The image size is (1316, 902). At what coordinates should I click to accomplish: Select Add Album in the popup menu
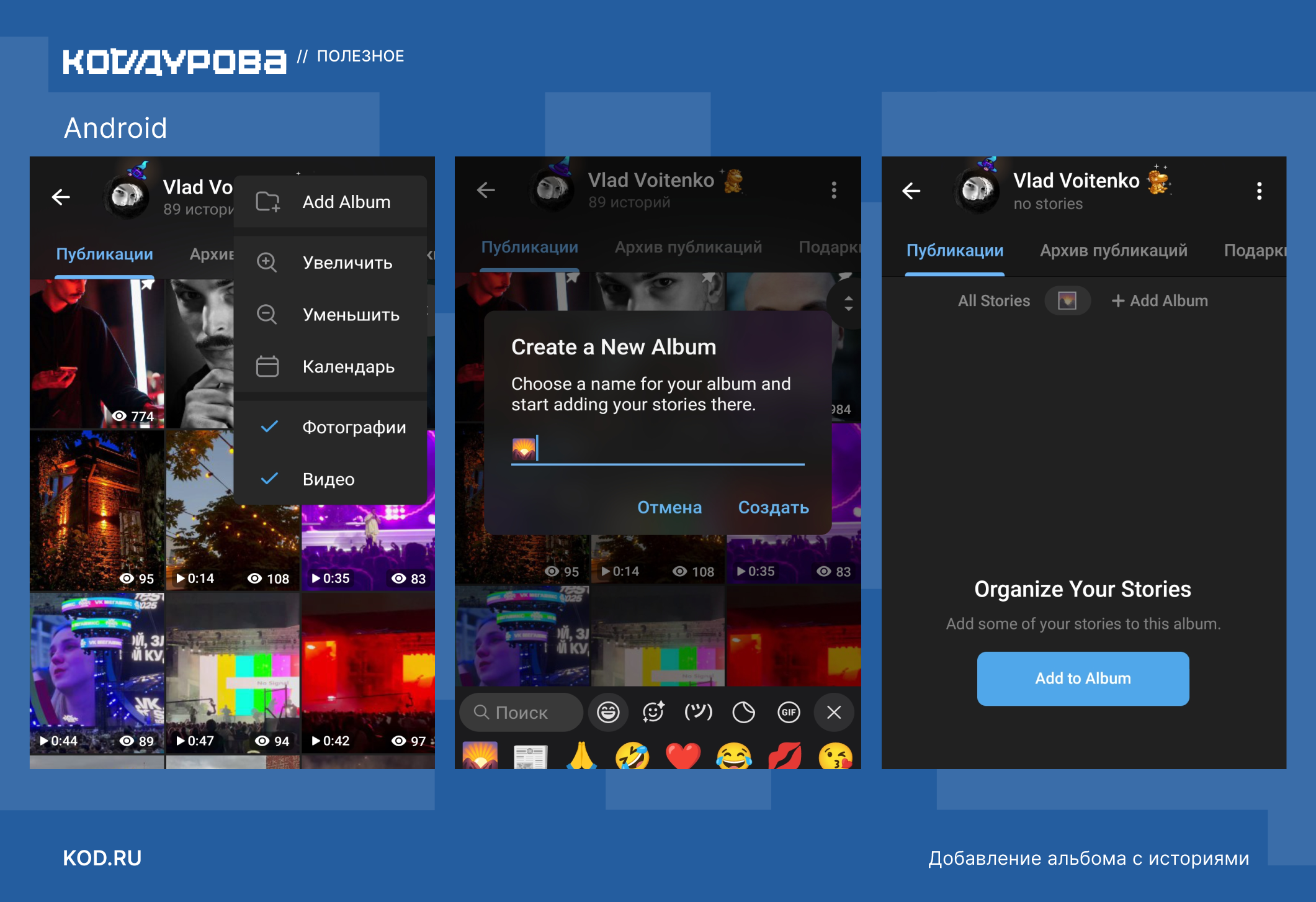click(x=330, y=202)
